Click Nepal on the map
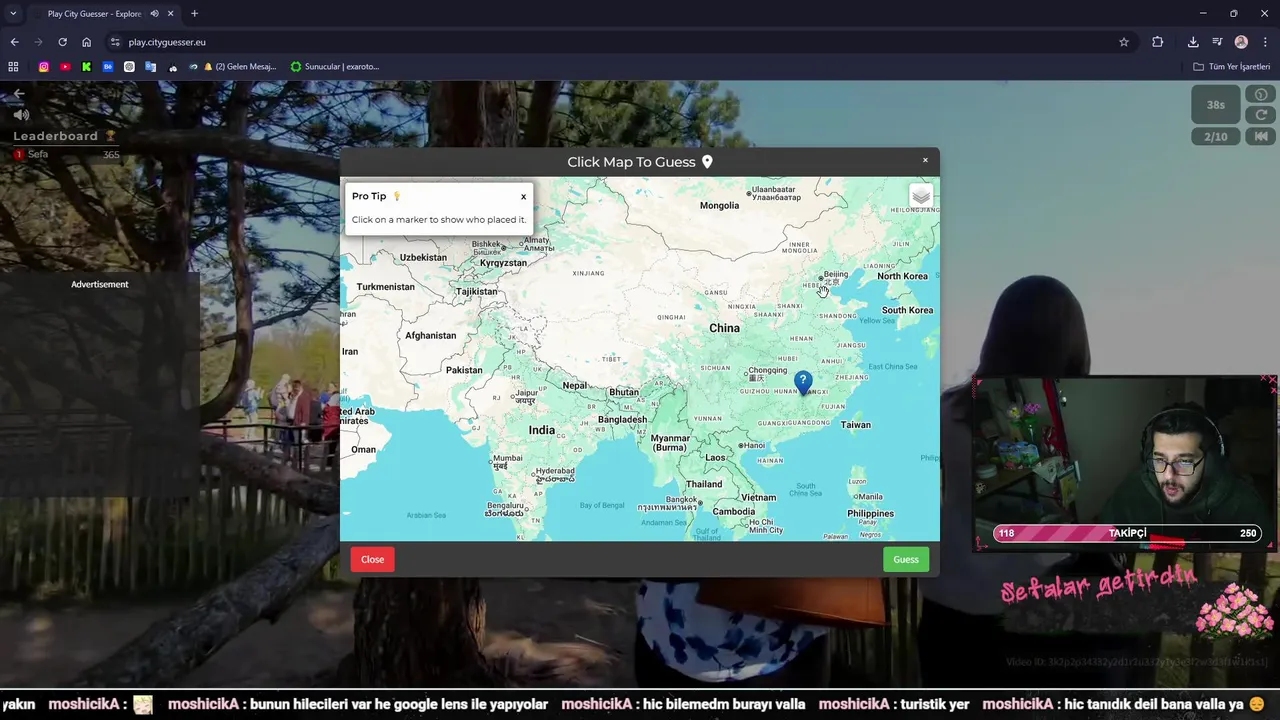Viewport: 1280px width, 720px height. click(x=575, y=386)
